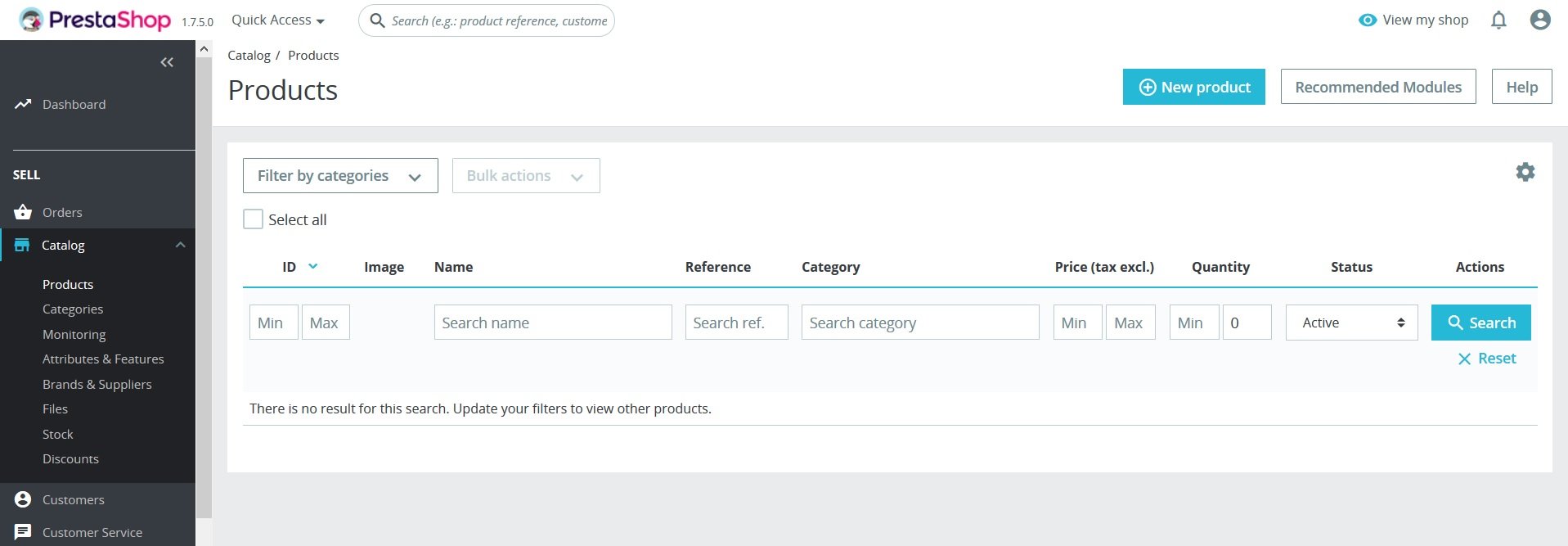Click the notifications bell icon

pos(1498,20)
